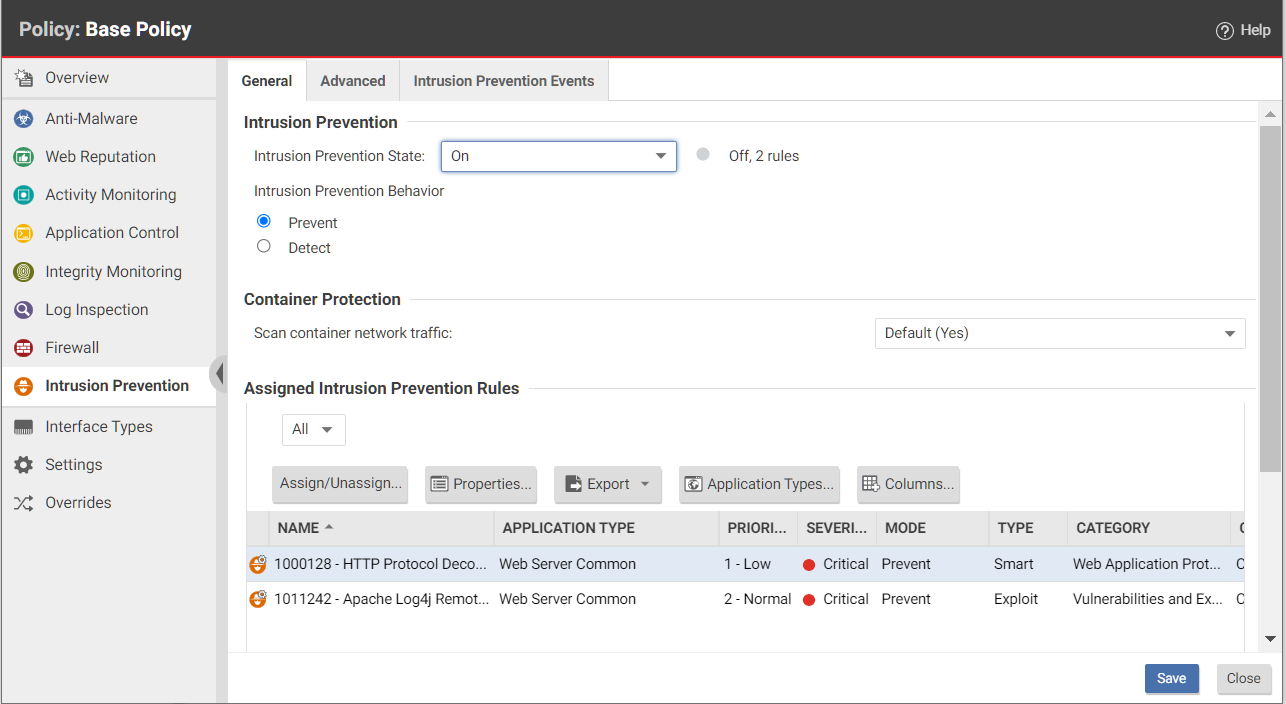
Task: Open the Activity Monitoring icon
Action: [x=23, y=195]
